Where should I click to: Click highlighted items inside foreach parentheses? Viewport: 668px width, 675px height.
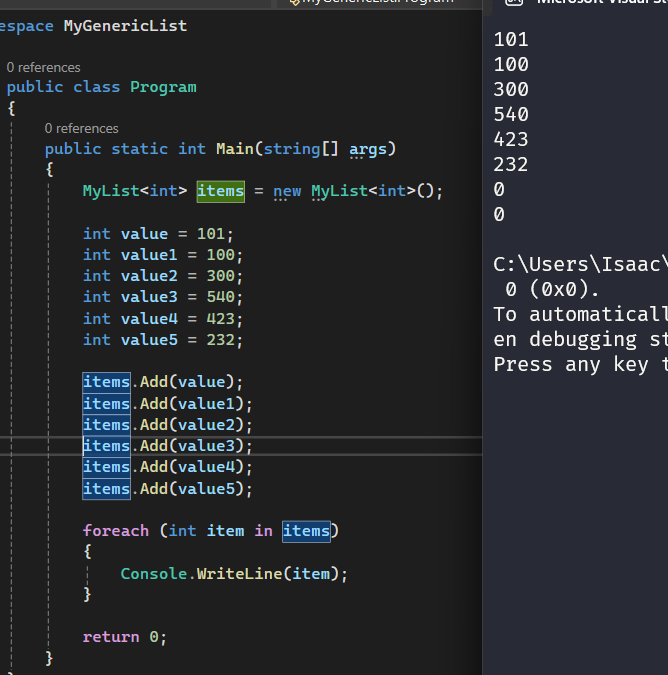306,532
